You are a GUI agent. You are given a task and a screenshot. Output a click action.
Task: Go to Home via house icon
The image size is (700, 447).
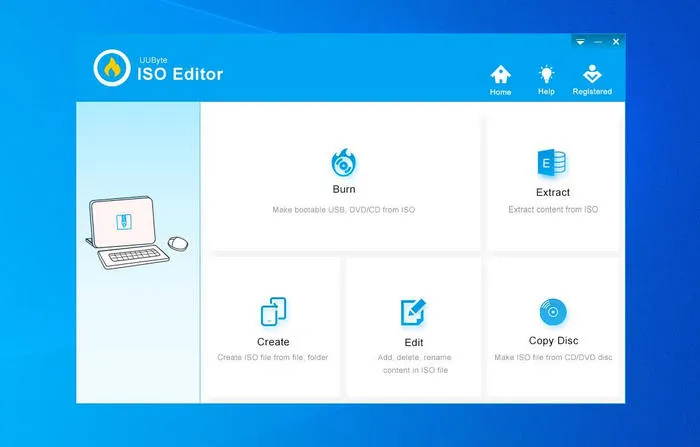[x=500, y=75]
